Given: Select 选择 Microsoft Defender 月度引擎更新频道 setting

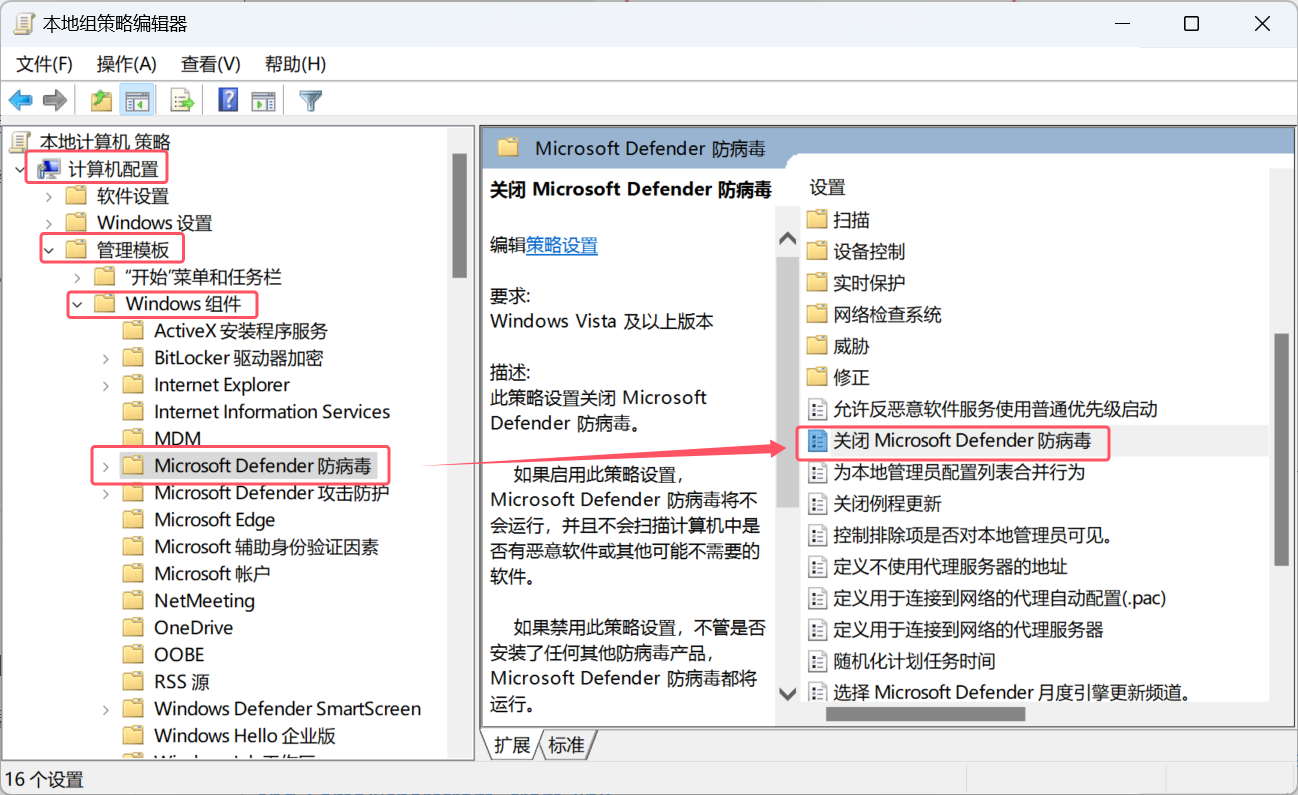Looking at the screenshot, I should pos(1014,692).
